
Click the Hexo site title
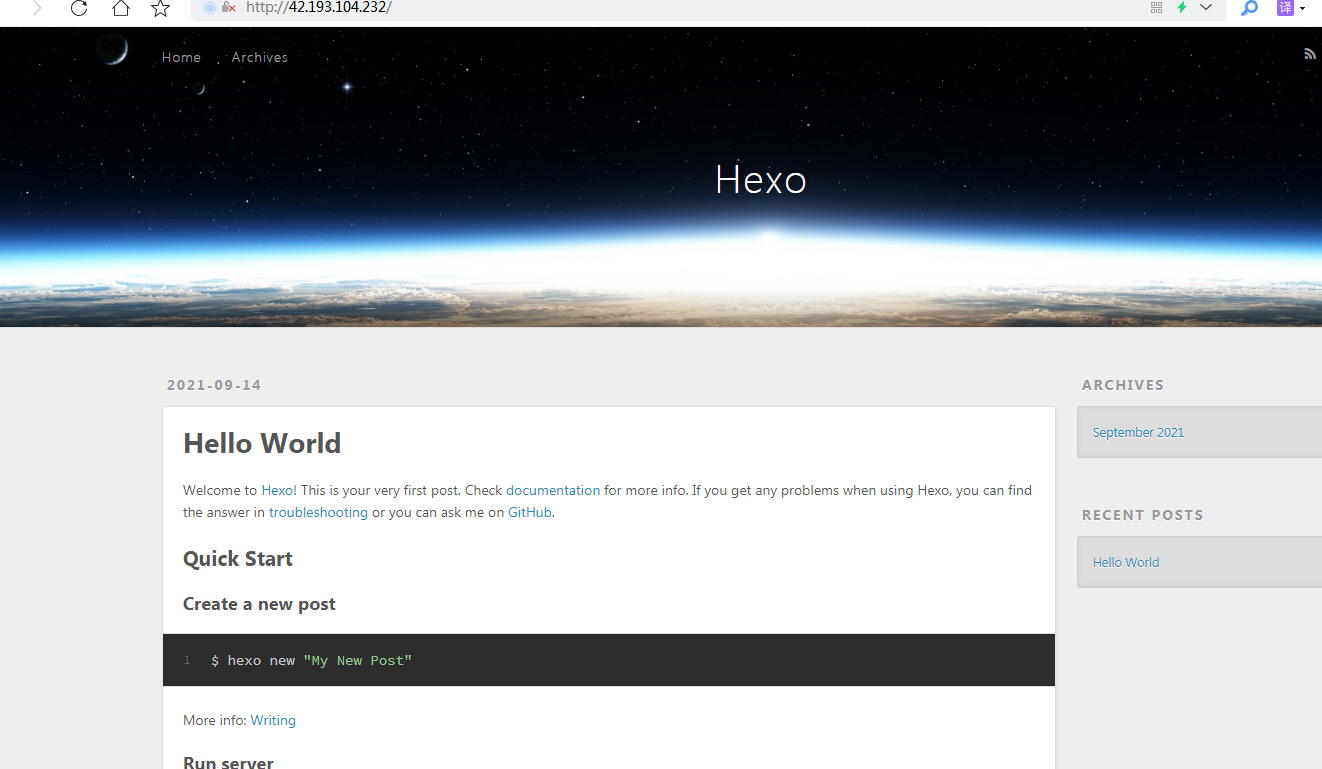pos(761,179)
